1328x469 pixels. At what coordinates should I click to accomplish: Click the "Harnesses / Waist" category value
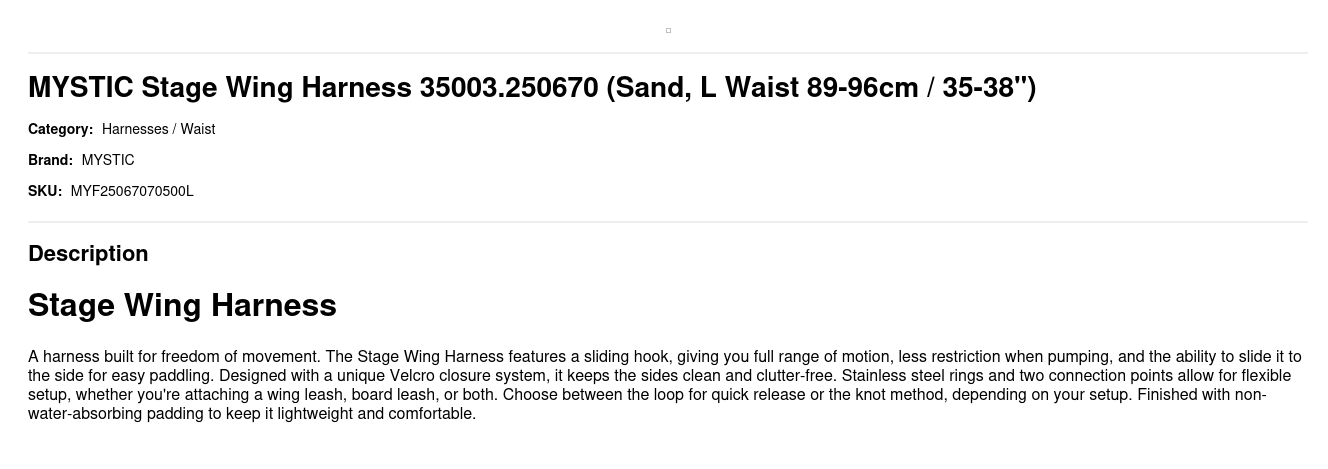click(x=158, y=129)
